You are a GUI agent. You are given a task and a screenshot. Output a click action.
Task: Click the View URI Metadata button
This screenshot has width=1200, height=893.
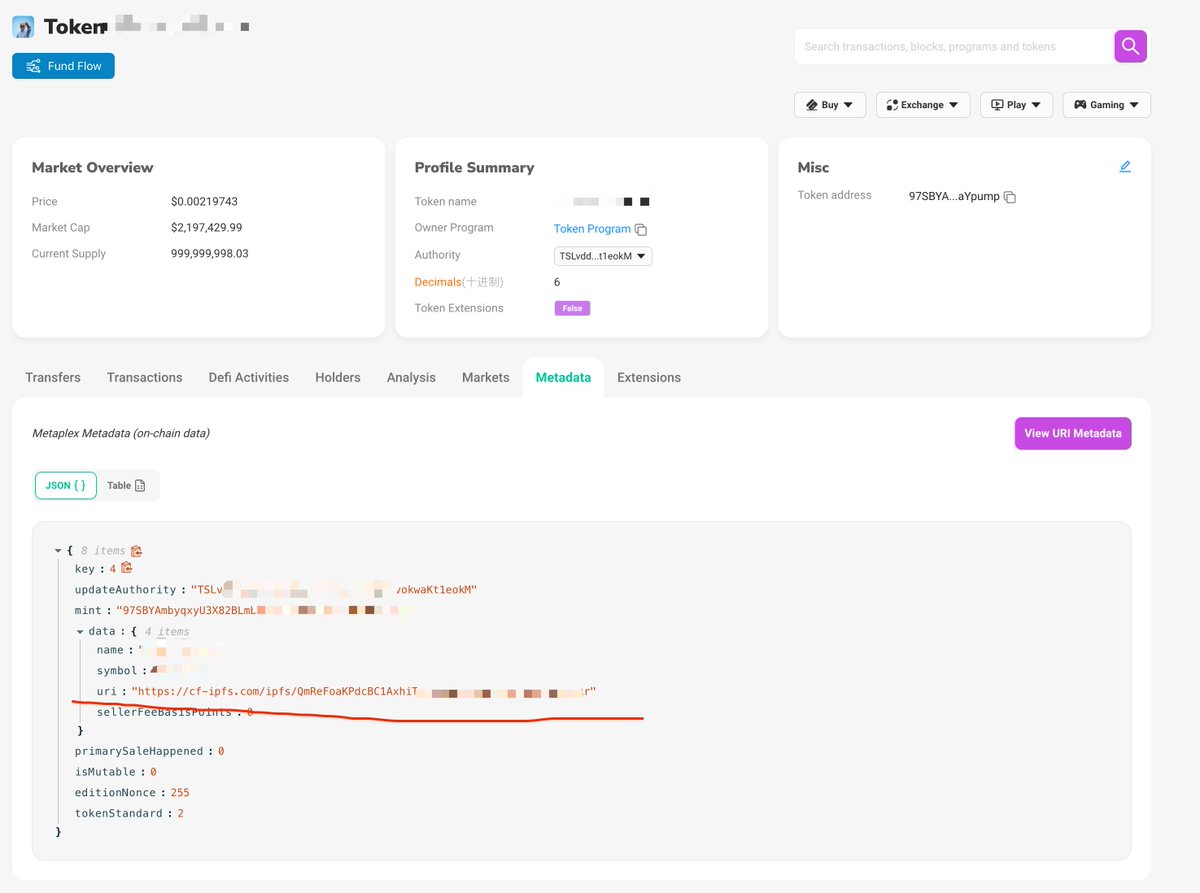click(x=1072, y=433)
